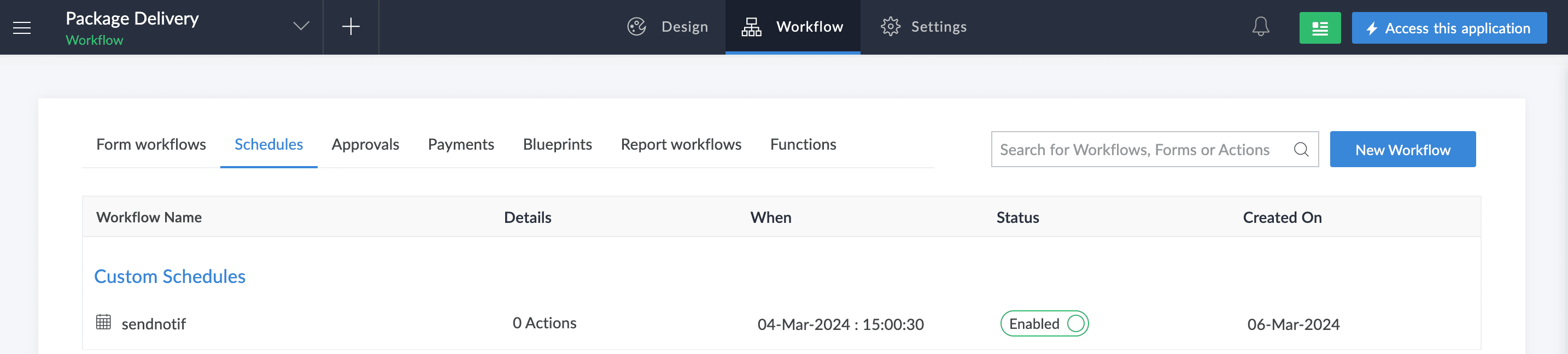Image resolution: width=1568 pixels, height=354 pixels.
Task: Toggle the Enabled status switch for sendnotif
Action: pyautogui.click(x=1045, y=323)
